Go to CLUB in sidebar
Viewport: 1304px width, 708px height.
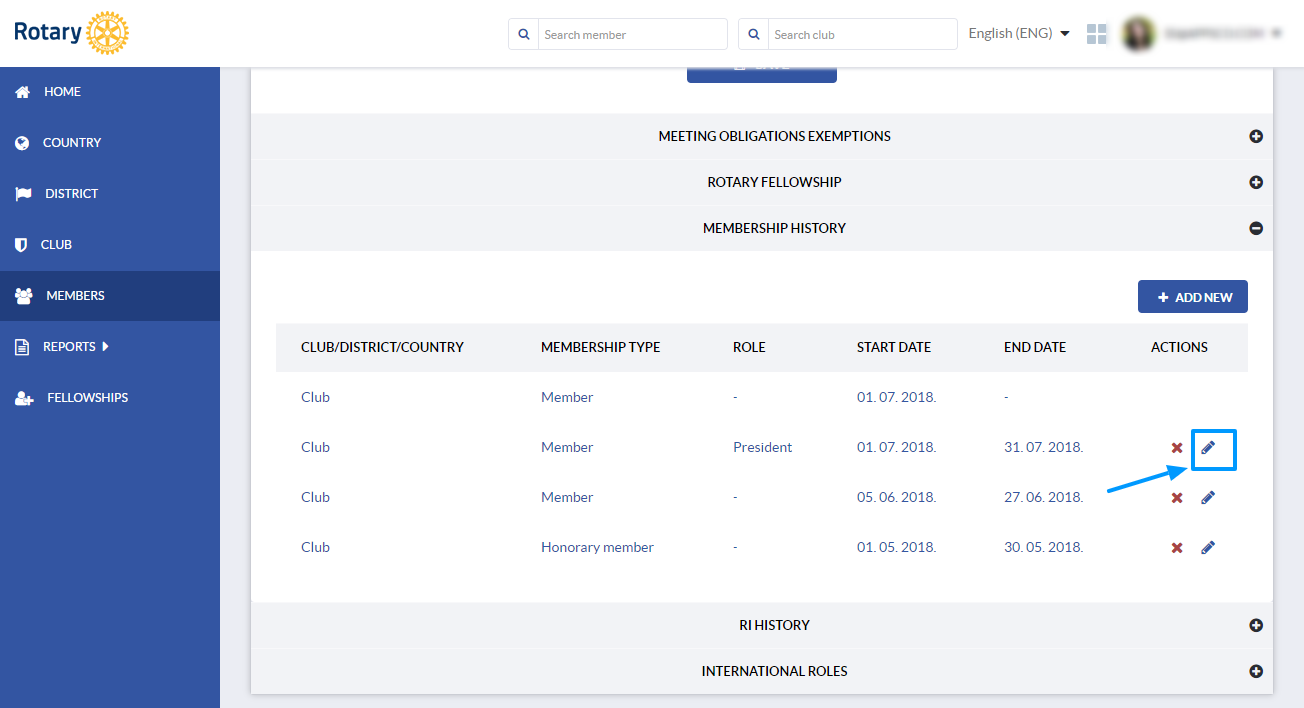point(110,245)
